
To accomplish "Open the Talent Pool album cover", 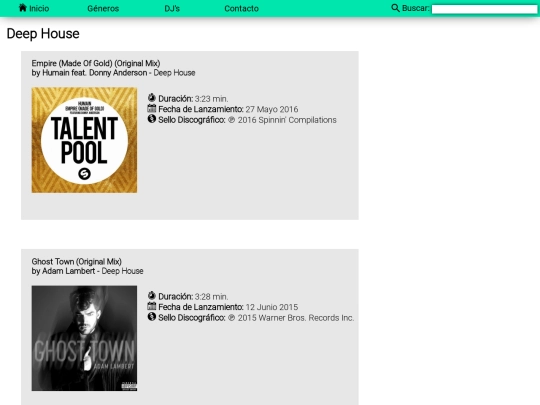I will tap(84, 140).
